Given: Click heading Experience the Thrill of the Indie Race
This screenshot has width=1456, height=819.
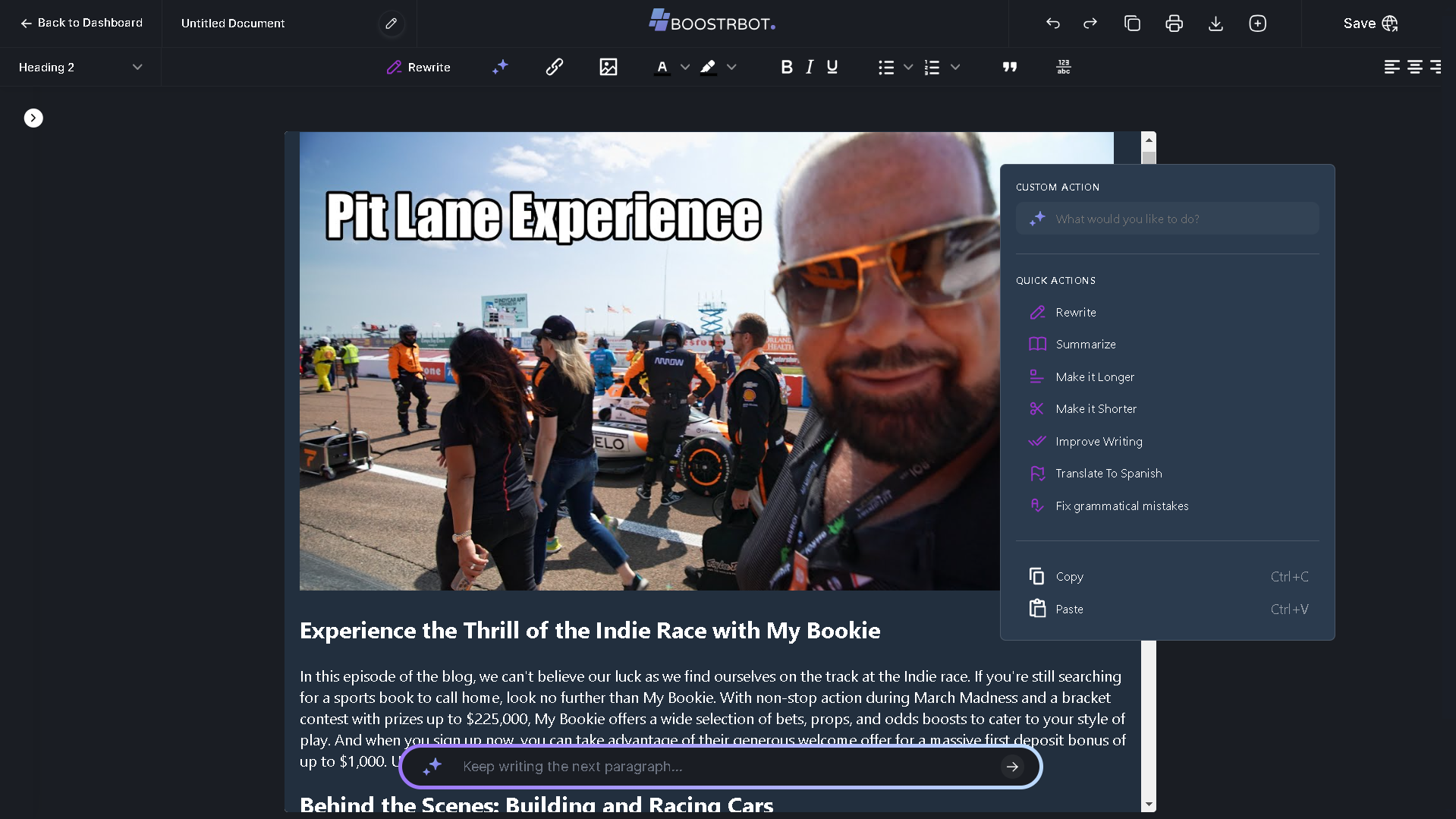Looking at the screenshot, I should point(590,630).
